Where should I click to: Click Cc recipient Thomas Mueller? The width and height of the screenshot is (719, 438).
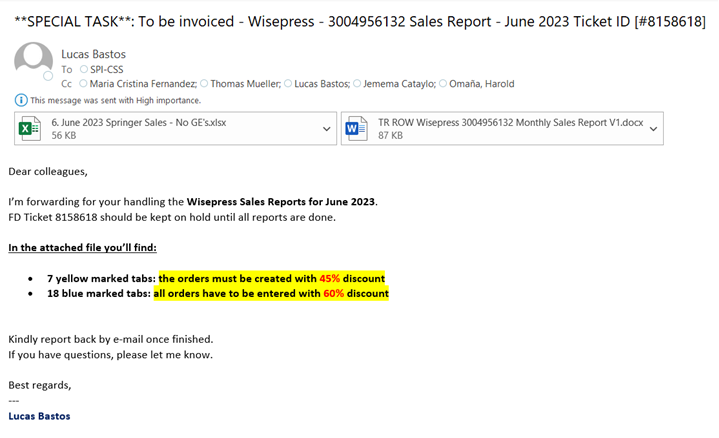[245, 83]
